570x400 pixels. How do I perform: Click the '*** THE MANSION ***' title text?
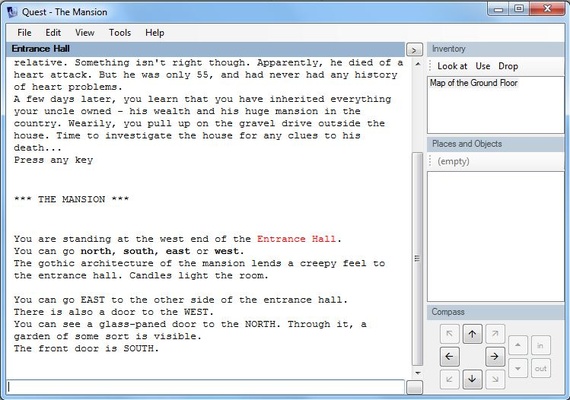(x=71, y=199)
